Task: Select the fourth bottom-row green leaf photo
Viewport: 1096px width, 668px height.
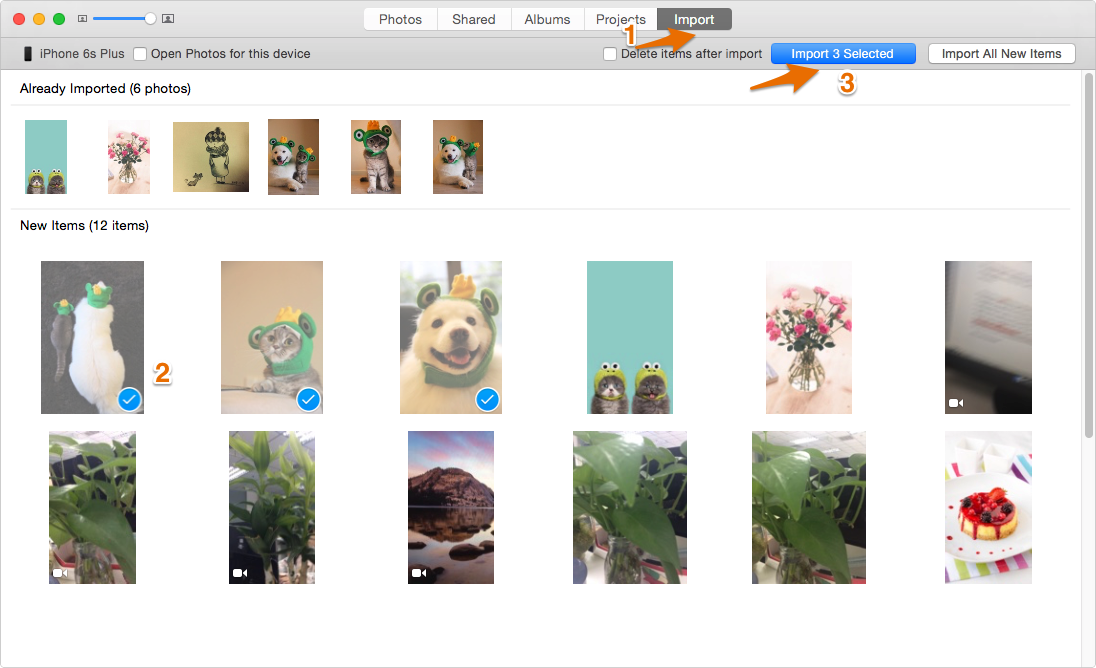Action: pos(630,507)
